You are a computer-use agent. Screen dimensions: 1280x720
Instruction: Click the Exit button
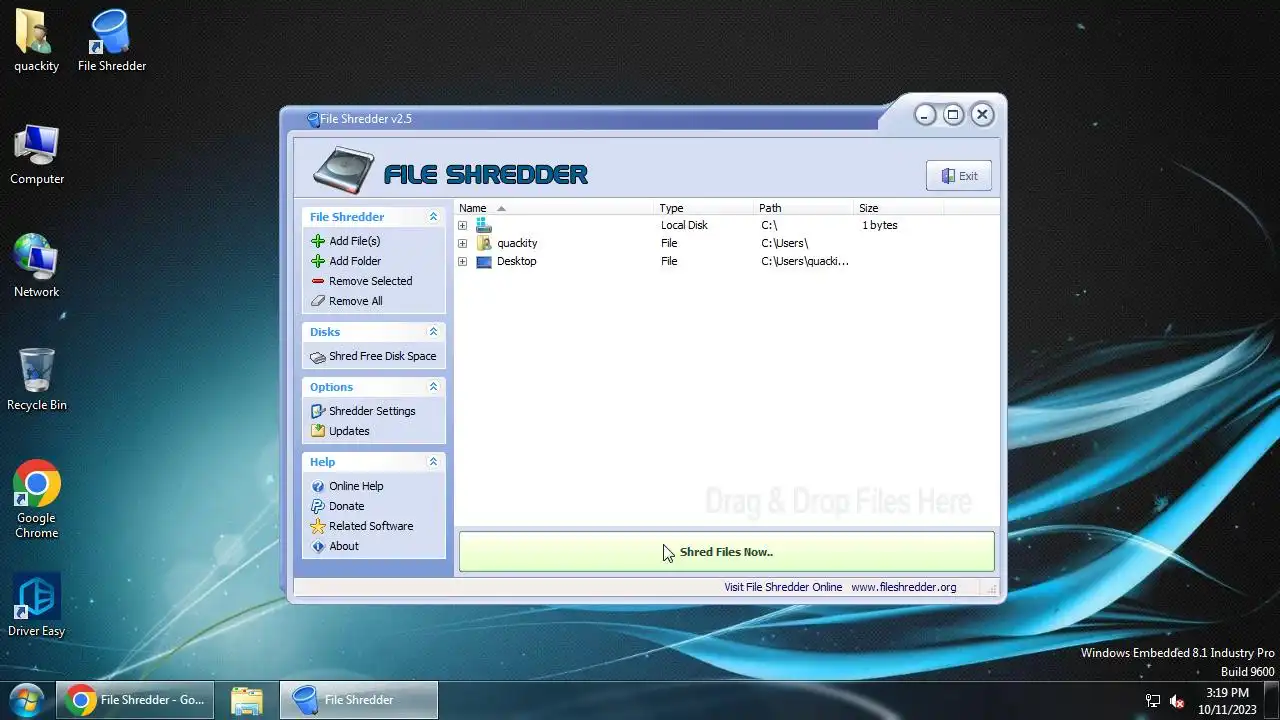[x=959, y=176]
